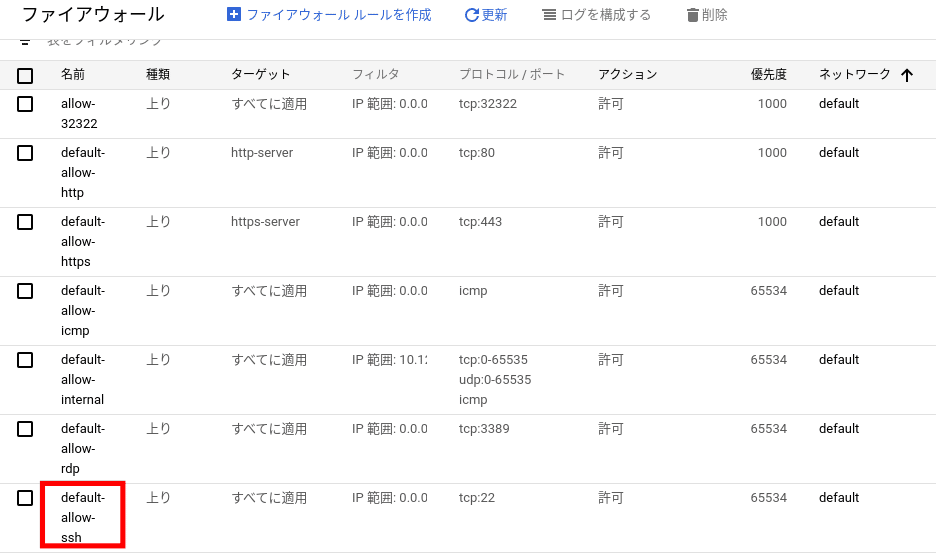Click priority 65534 in default-allow-ssh row

click(x=769, y=498)
